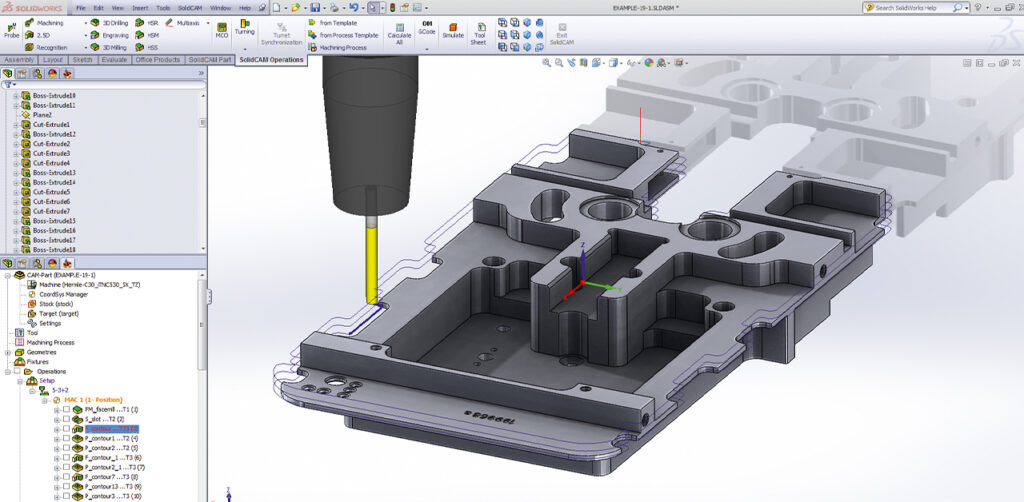1024x502 pixels.
Task: Open the SolidCAM menu
Action: point(190,7)
